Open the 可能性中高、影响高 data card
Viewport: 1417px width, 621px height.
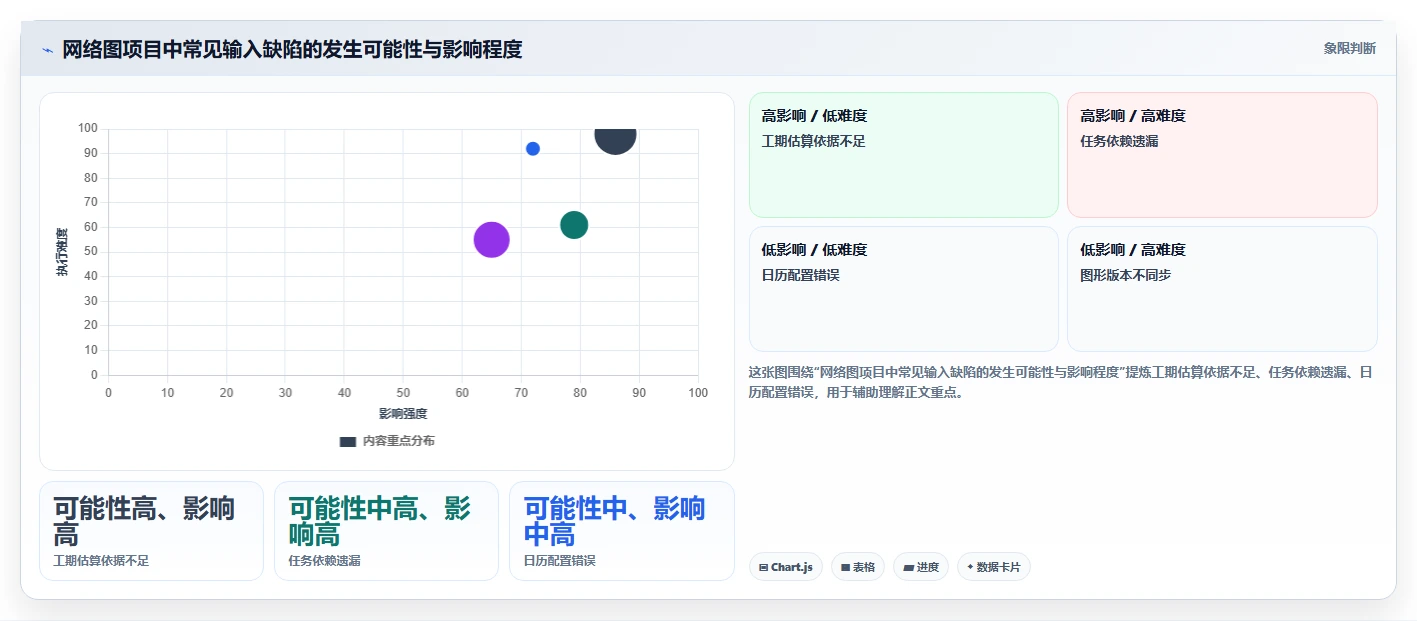pyautogui.click(x=386, y=531)
